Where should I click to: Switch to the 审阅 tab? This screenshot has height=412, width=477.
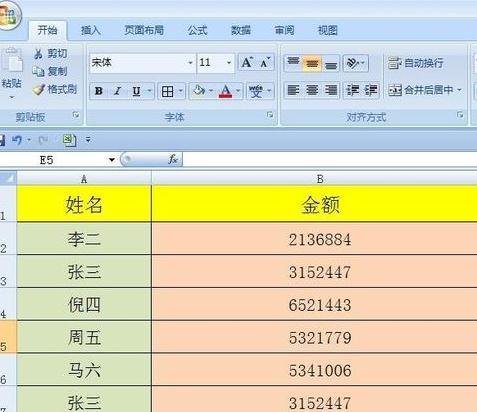point(284,30)
